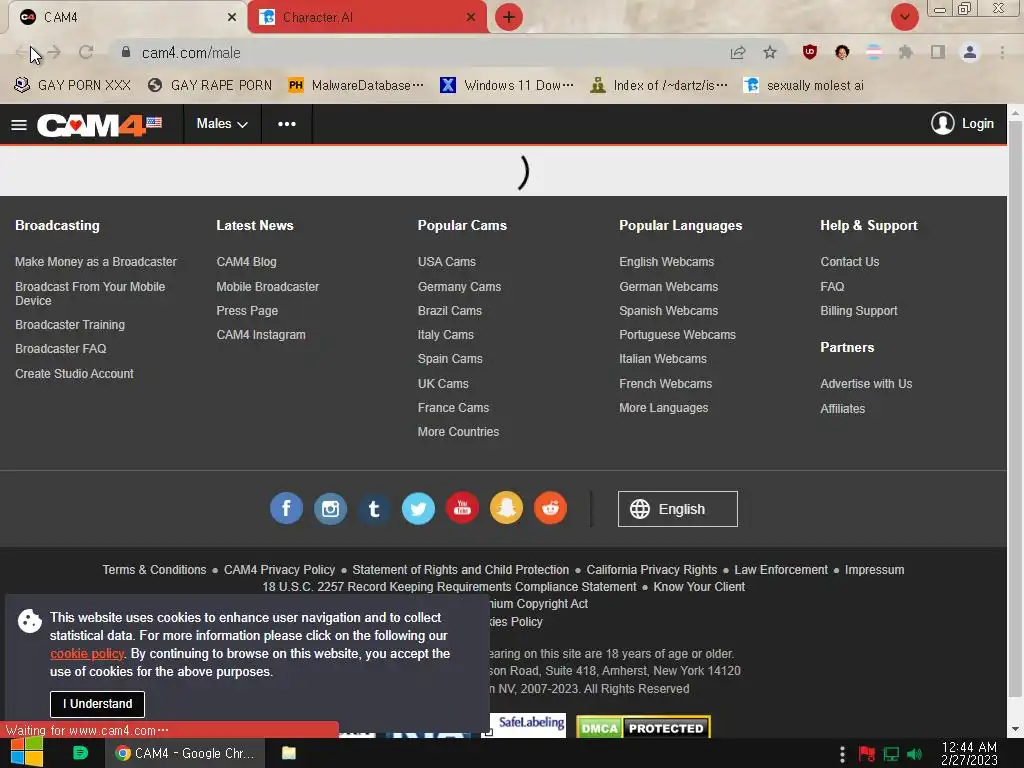Viewport: 1024px width, 768px height.
Task: Open the Extensions puzzle icon
Action: pyautogui.click(x=905, y=52)
